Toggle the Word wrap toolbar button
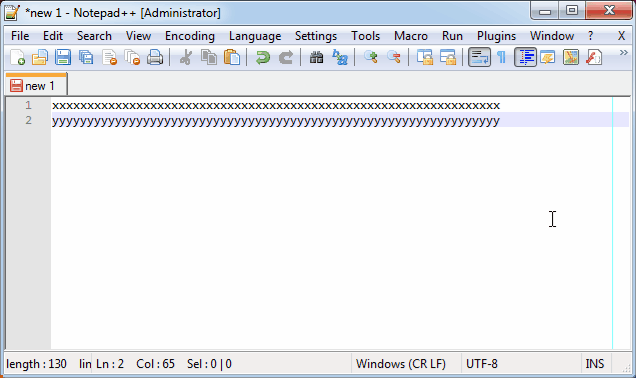The width and height of the screenshot is (636, 378). coord(479,57)
